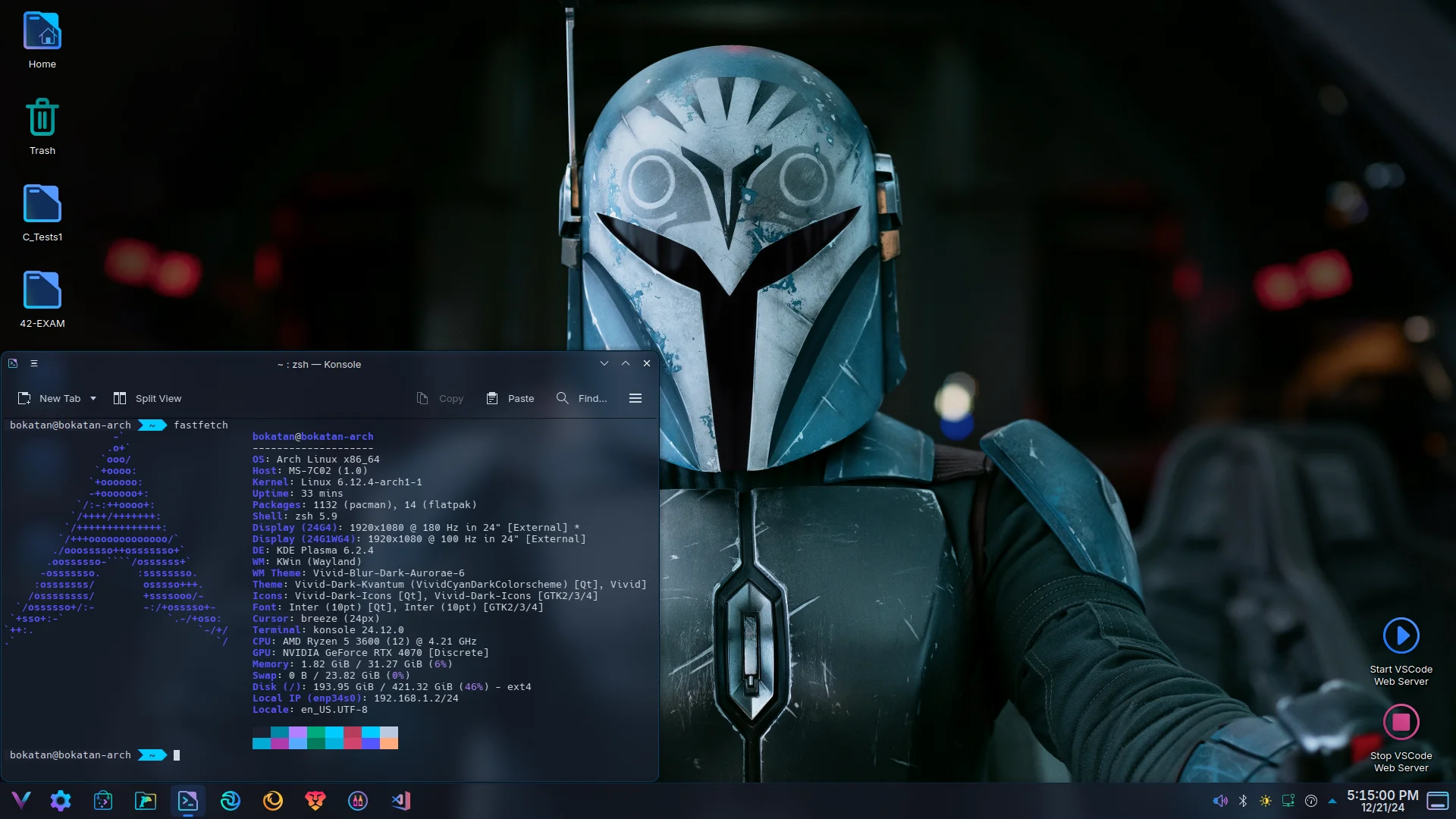Screen dimensions: 1456x819
Task: Click the 'GPU: NVIDIA GeForce RTX 4070' line
Action: [x=370, y=653]
